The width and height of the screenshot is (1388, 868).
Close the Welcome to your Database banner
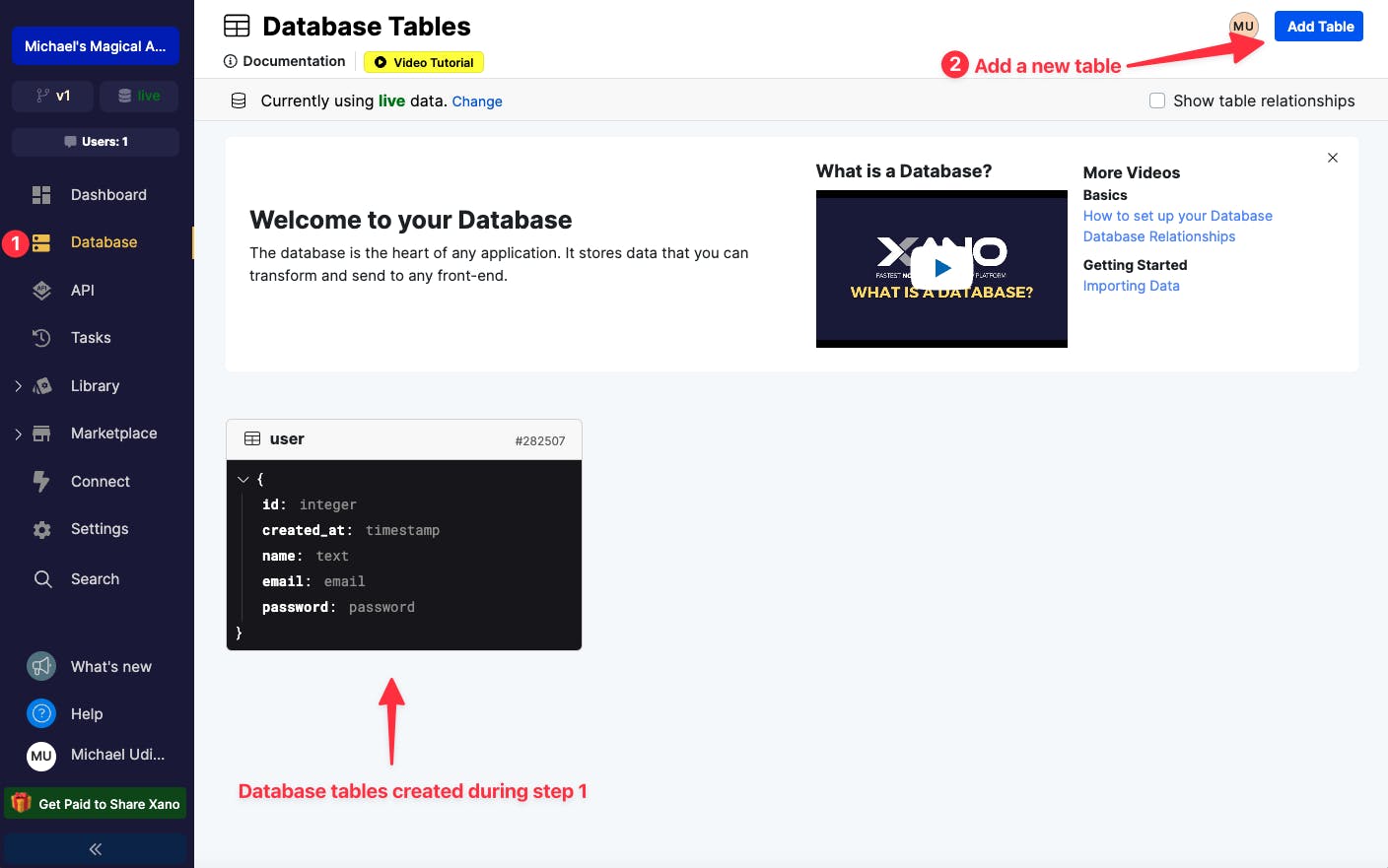[x=1333, y=158]
